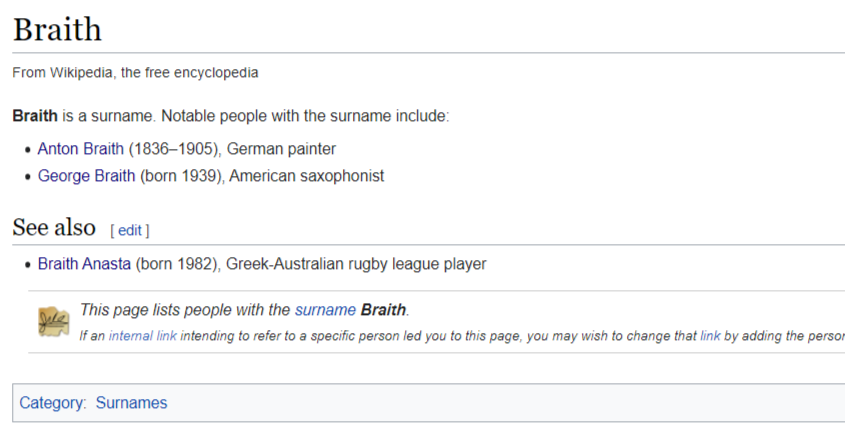Click bold italic Braith in the notice
The width and height of the screenshot is (845, 430).
(383, 310)
